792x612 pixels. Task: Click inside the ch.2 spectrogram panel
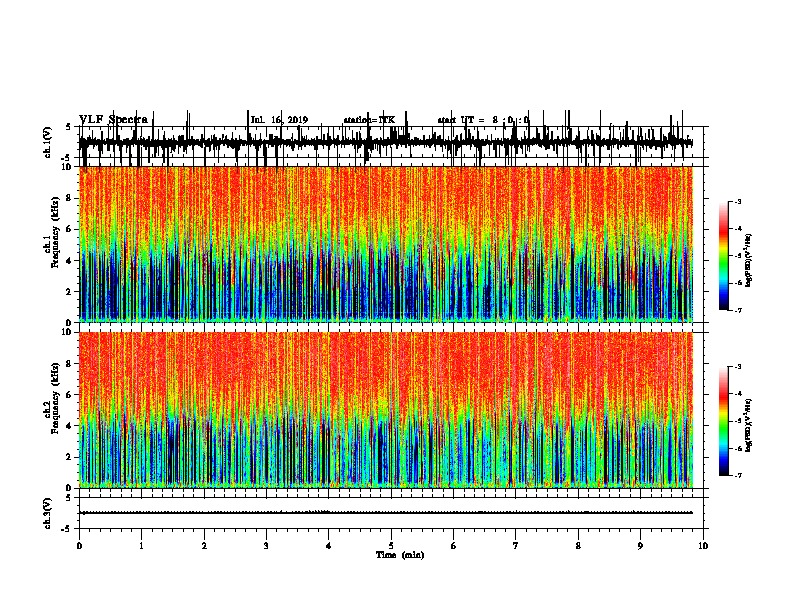click(386, 410)
